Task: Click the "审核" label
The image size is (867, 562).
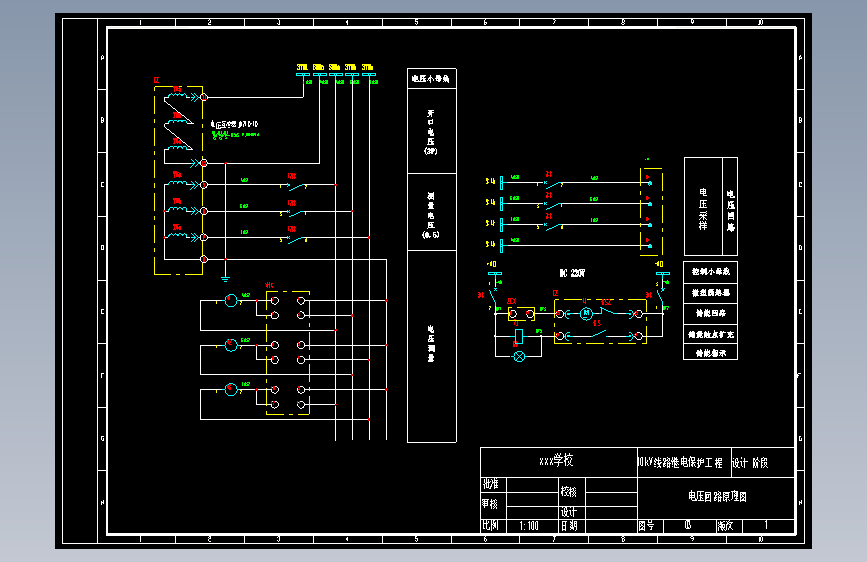Action: click(490, 504)
